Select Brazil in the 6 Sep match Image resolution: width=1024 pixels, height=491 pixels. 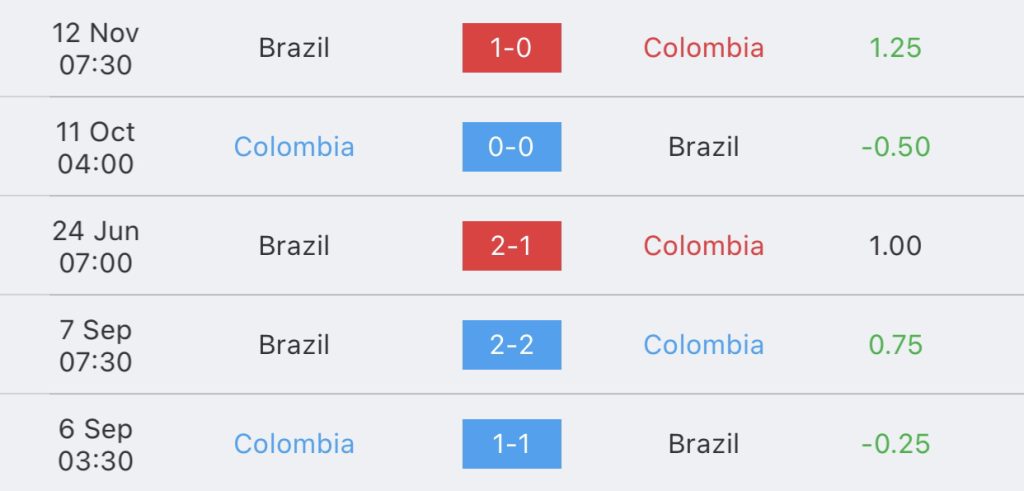tap(703, 444)
